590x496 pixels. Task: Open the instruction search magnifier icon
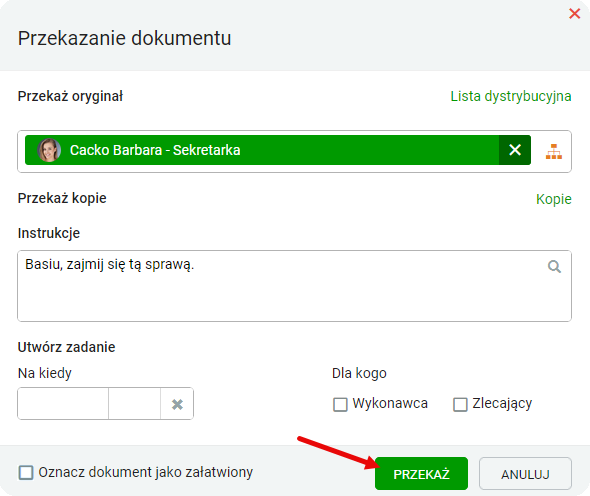(554, 266)
